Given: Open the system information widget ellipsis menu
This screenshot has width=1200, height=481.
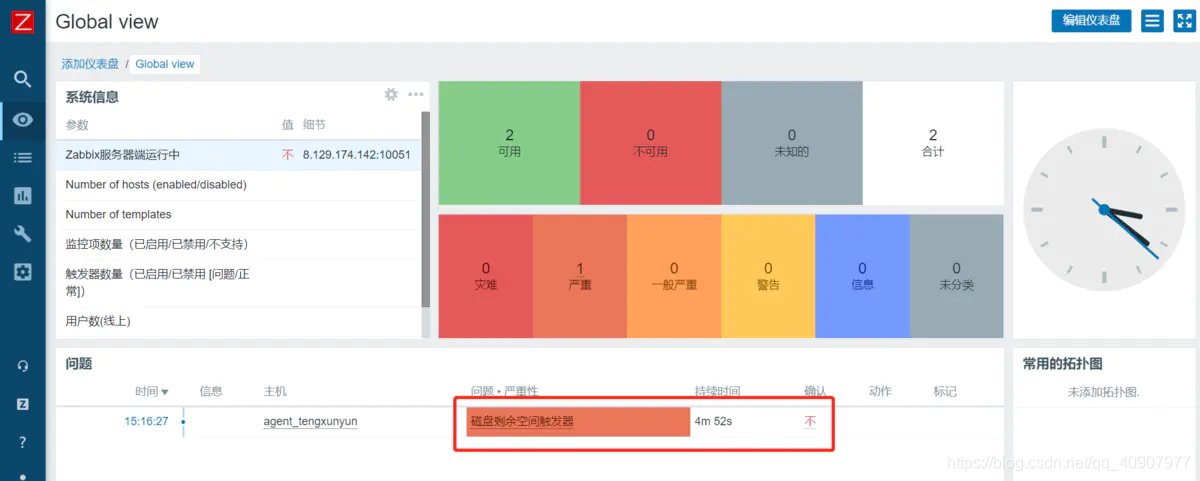Looking at the screenshot, I should (416, 95).
